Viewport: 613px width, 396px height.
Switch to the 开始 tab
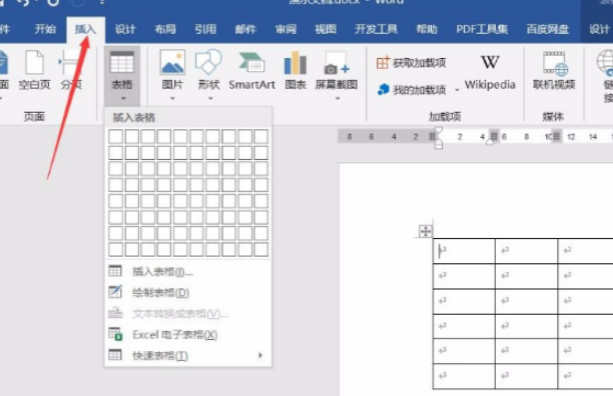point(45,29)
